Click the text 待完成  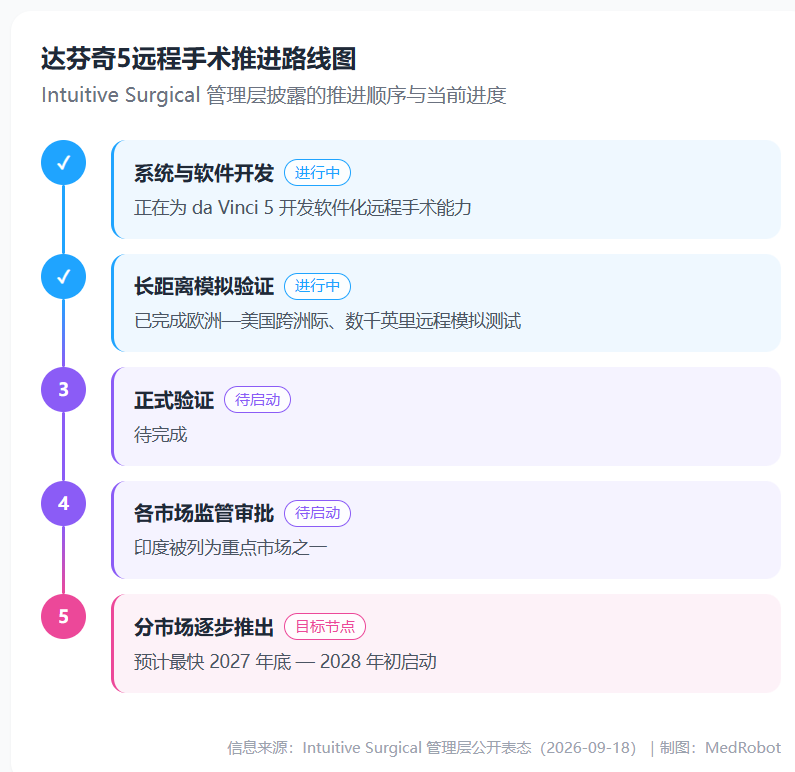coord(161,435)
